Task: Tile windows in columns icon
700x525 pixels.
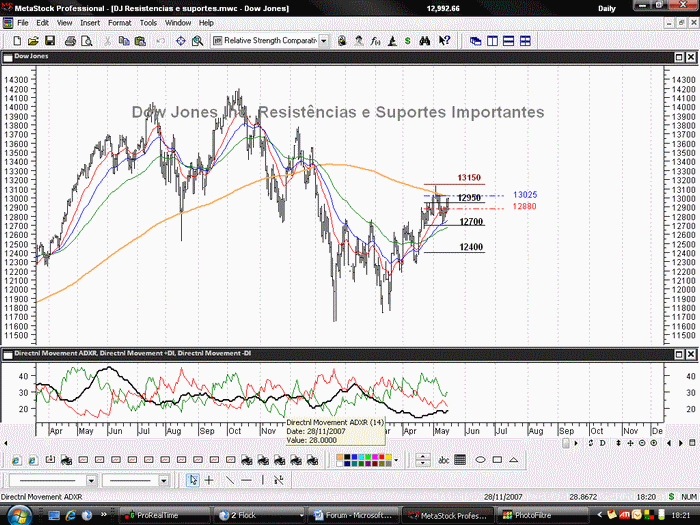Action: click(x=492, y=41)
